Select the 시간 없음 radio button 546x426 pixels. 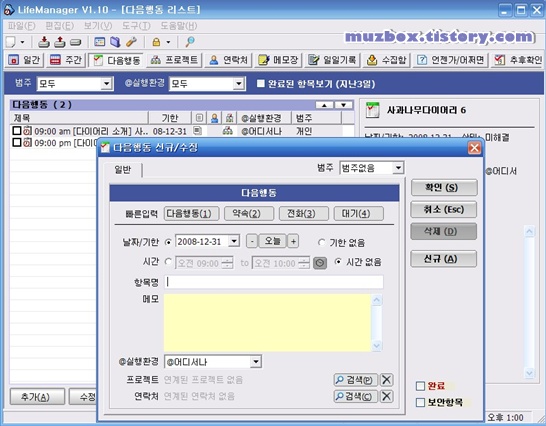click(337, 262)
